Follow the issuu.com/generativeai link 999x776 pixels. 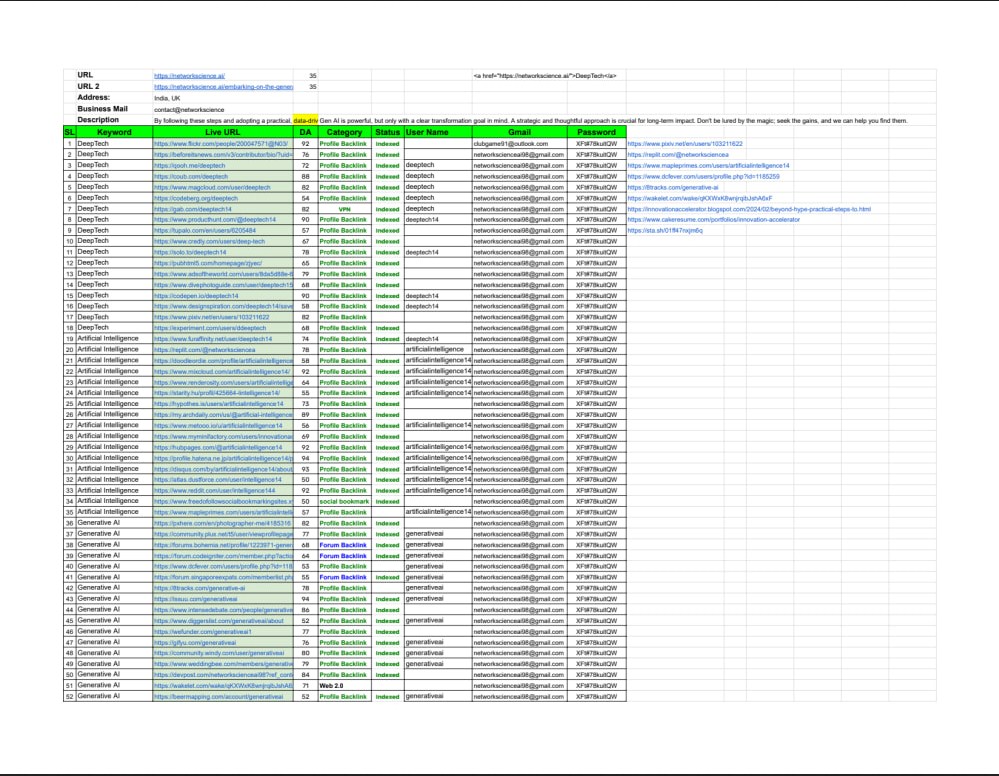point(188,598)
